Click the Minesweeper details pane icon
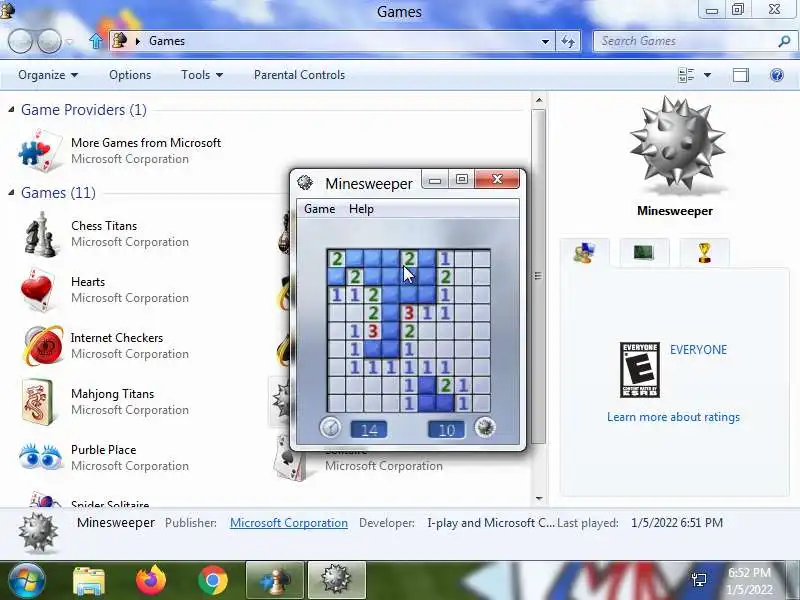The image size is (800, 600). [x=38, y=533]
